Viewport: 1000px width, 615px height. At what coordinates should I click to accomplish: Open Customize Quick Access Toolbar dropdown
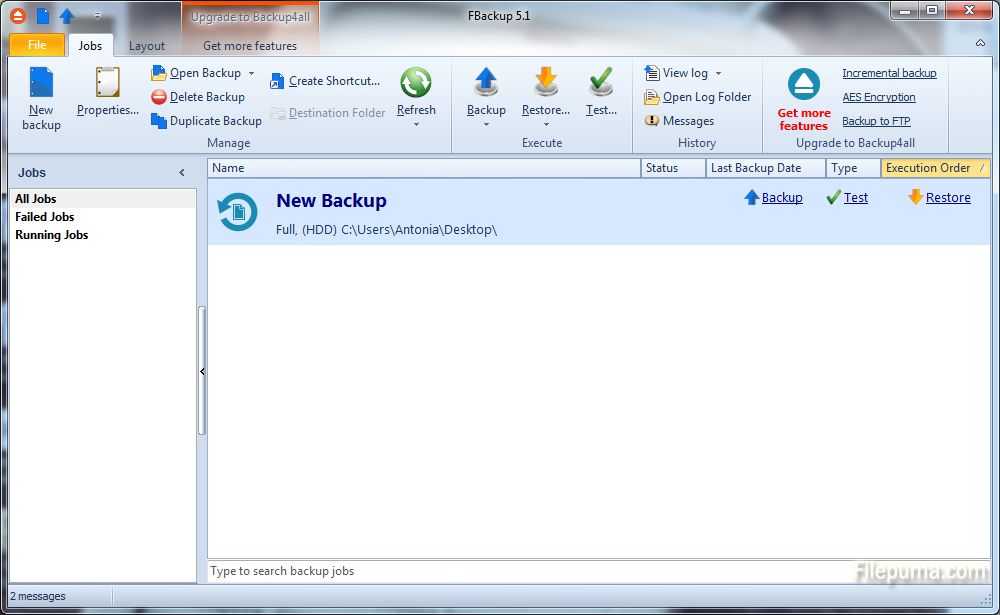[98, 15]
